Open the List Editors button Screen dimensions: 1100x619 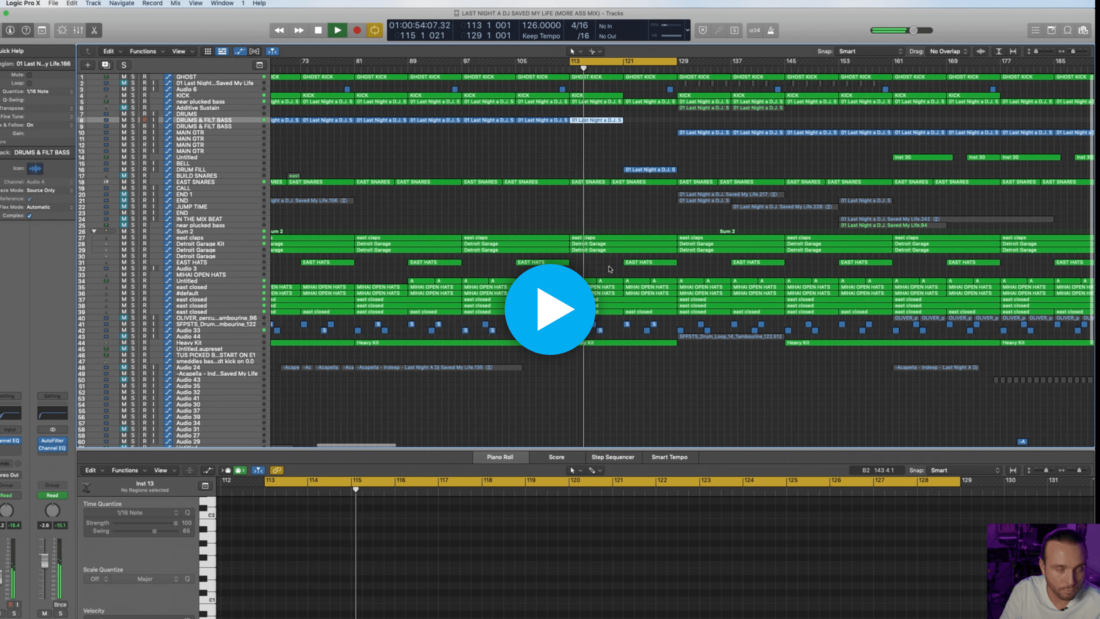click(x=1035, y=30)
